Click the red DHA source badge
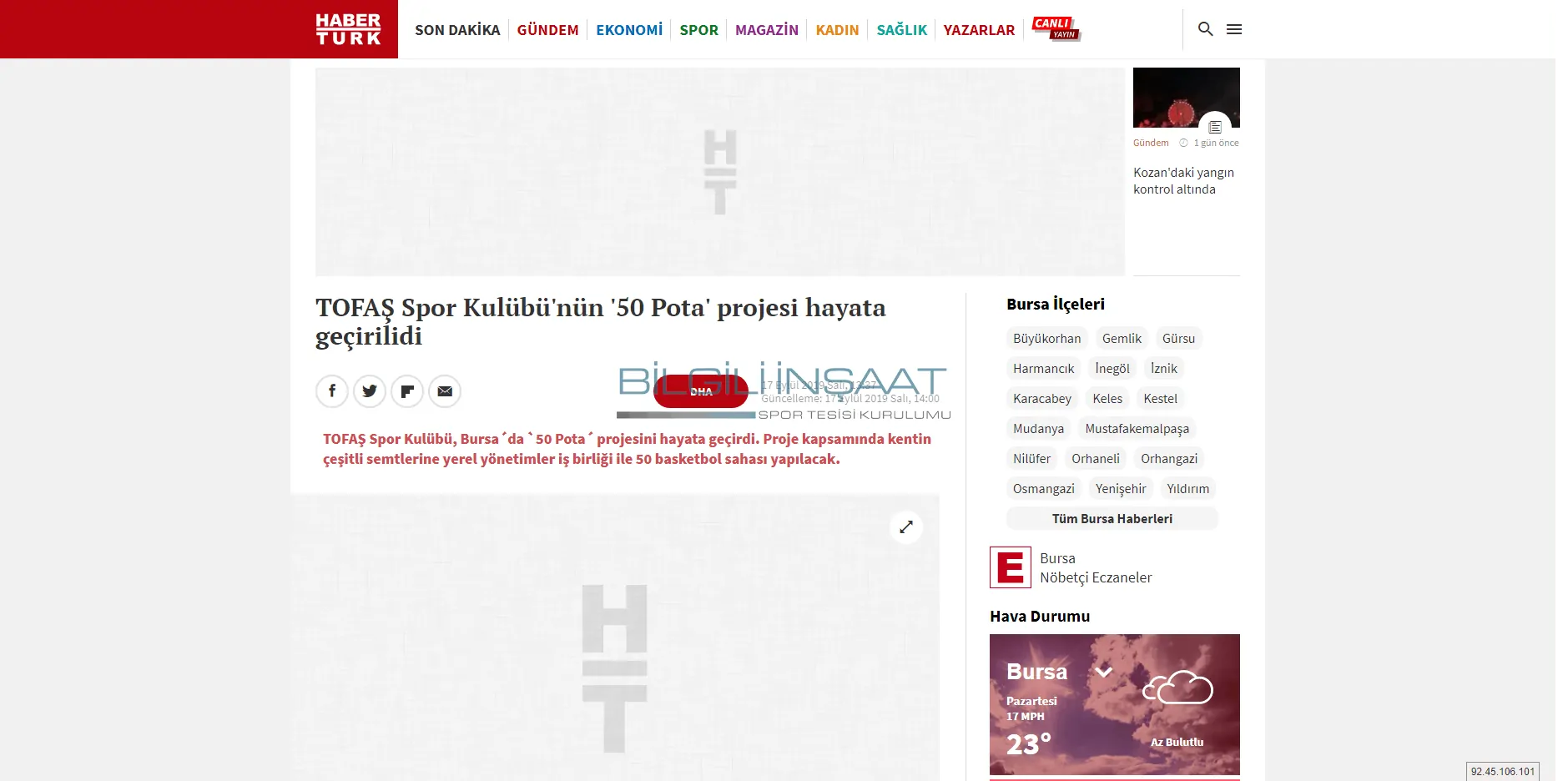The image size is (1568, 781). [701, 391]
